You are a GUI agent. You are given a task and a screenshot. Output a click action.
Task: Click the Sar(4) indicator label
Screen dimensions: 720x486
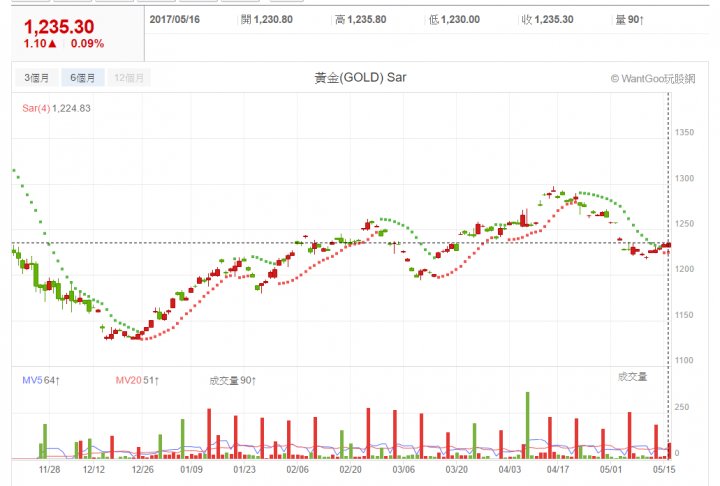pos(36,108)
